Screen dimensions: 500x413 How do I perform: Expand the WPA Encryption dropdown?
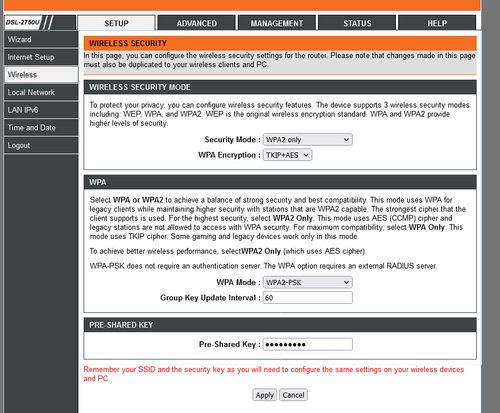tap(287, 155)
